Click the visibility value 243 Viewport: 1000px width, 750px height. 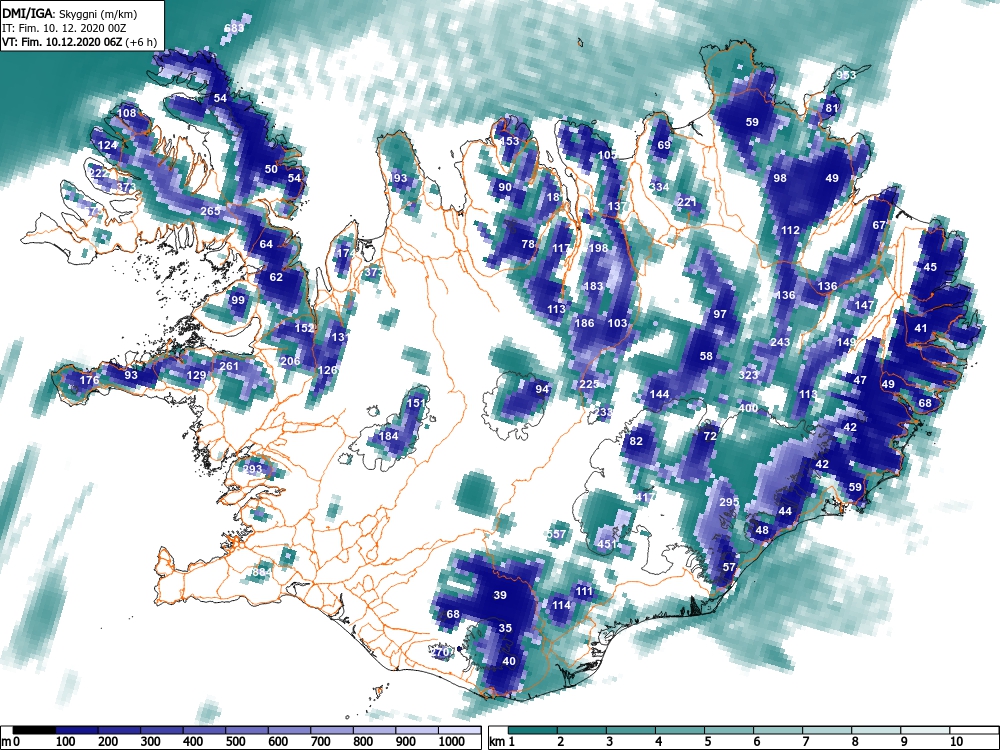tap(780, 342)
